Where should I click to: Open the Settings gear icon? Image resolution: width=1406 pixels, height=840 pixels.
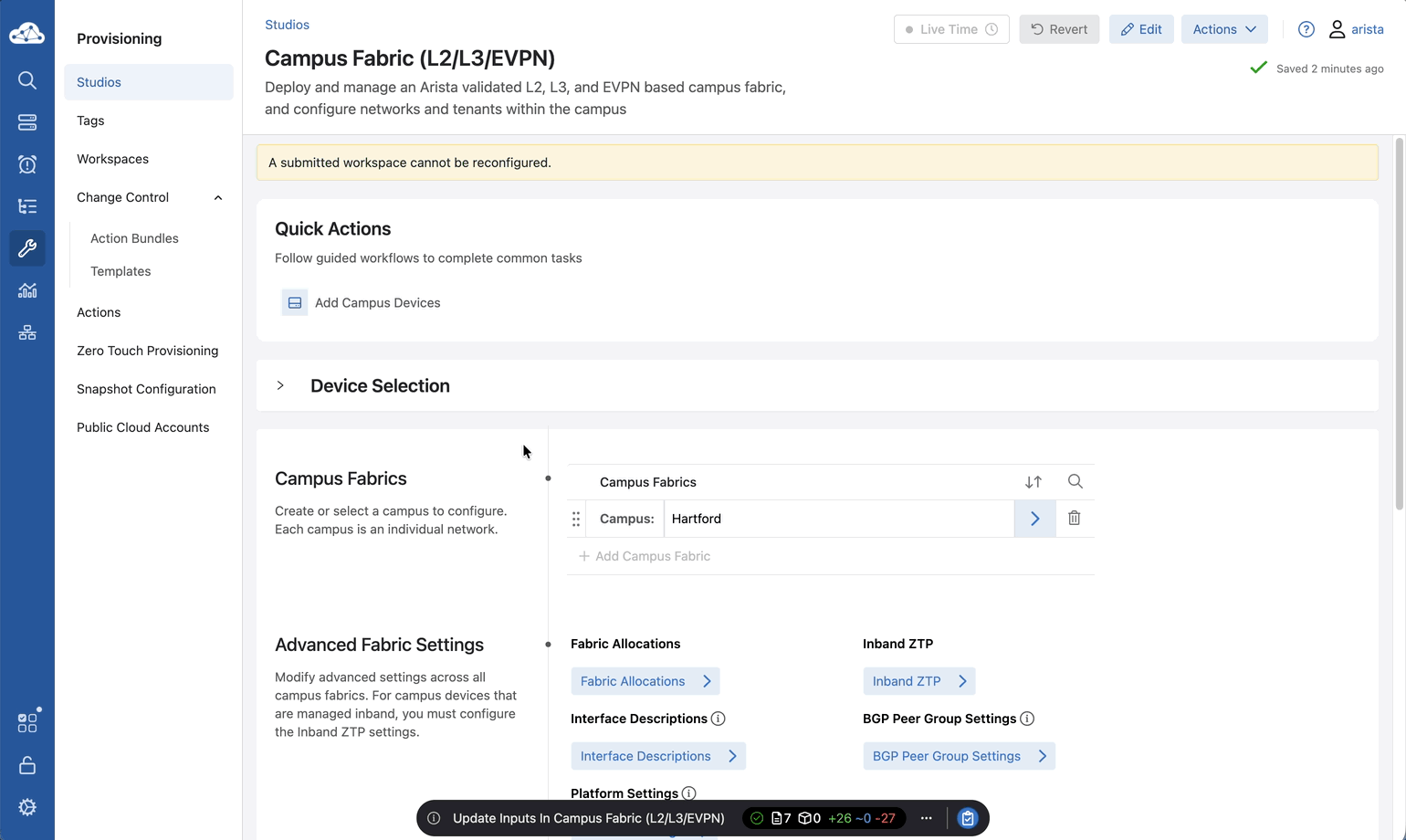click(x=27, y=807)
